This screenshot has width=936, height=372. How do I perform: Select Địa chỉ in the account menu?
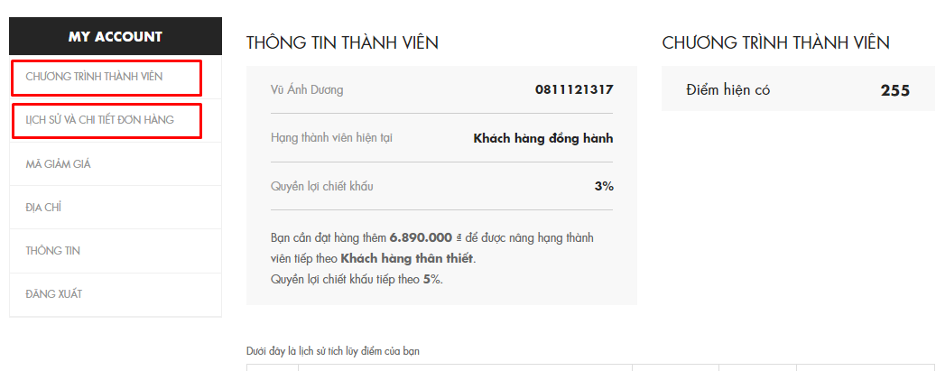pyautogui.click(x=115, y=207)
